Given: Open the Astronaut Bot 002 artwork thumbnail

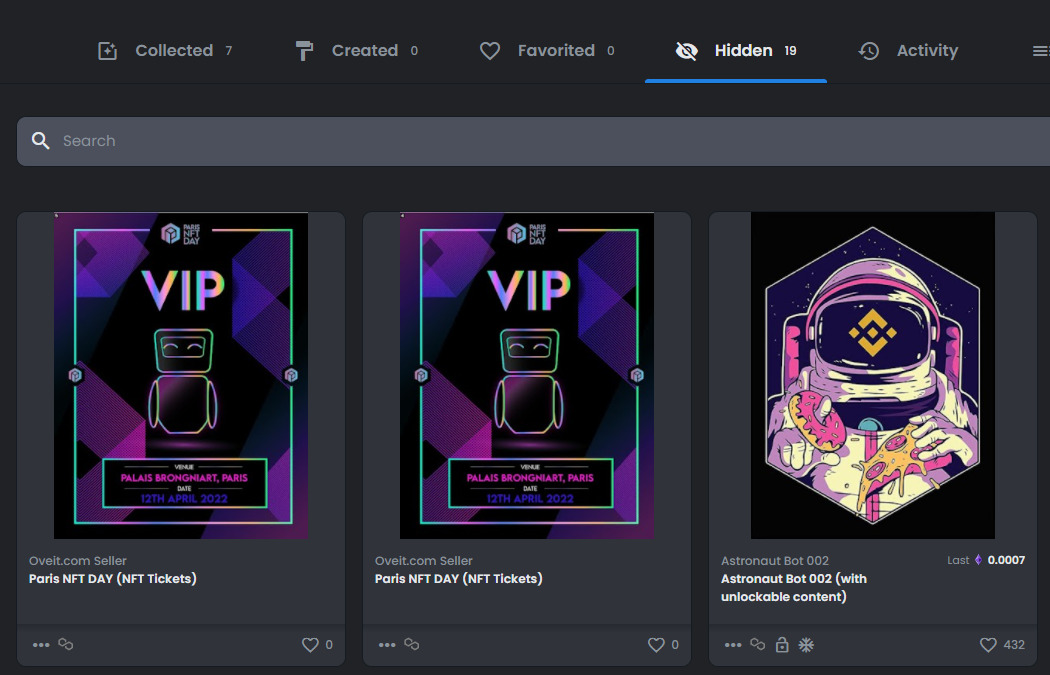Looking at the screenshot, I should [x=873, y=376].
